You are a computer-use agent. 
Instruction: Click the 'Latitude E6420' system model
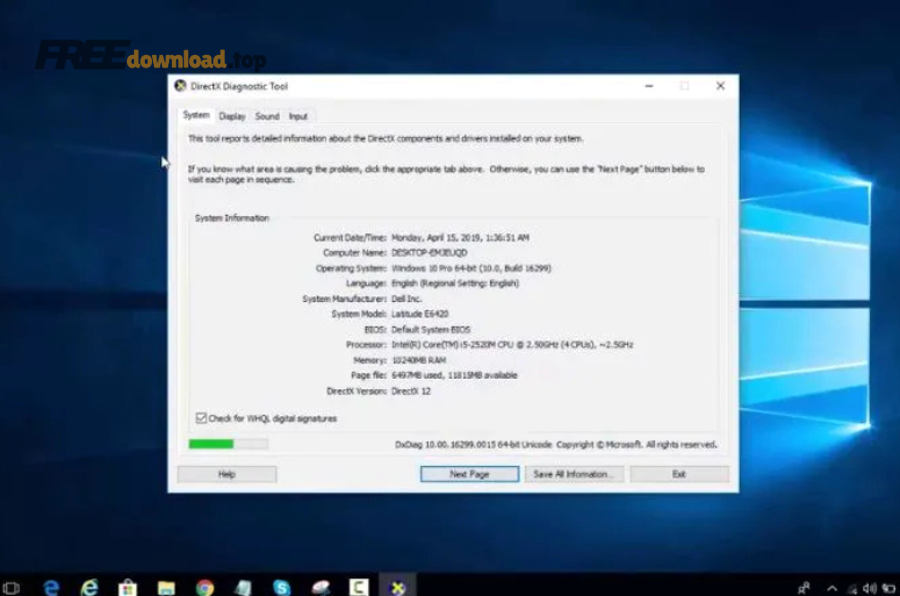coord(420,314)
